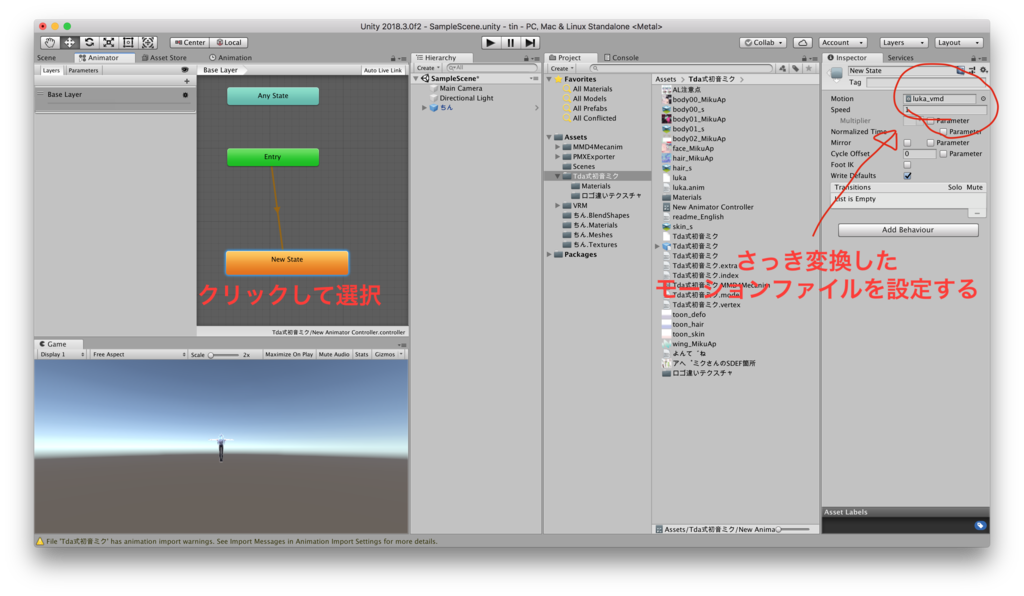The height and width of the screenshot is (596, 1024).
Task: Open Inspector gear settings menu
Action: [x=984, y=70]
